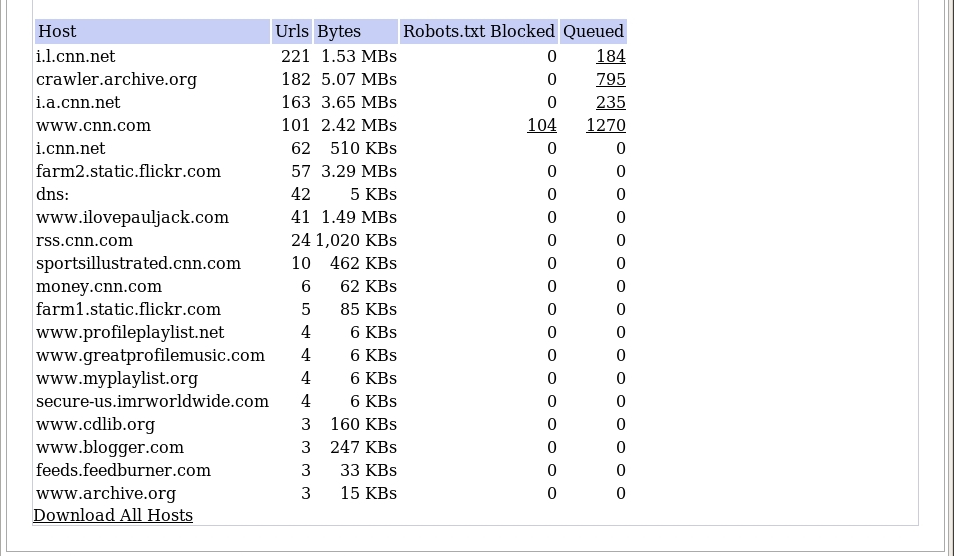Select the crawler.archive.org host name
954x556 pixels.
point(116,79)
